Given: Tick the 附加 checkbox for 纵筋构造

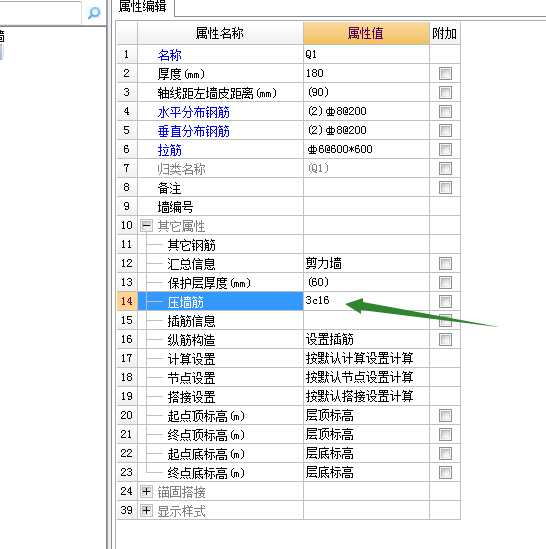Looking at the screenshot, I should click(x=445, y=339).
